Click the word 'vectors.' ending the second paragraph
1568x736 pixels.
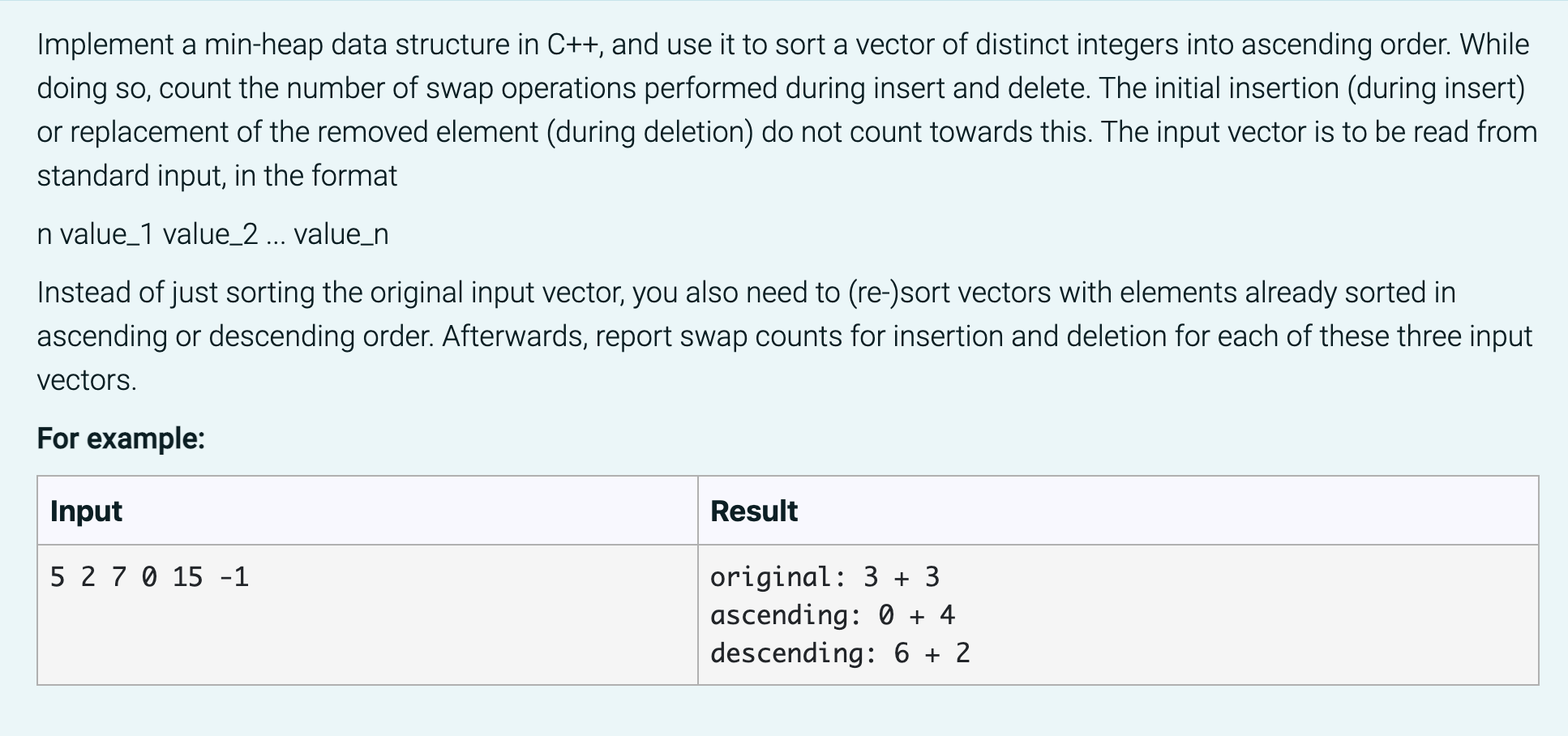87,380
